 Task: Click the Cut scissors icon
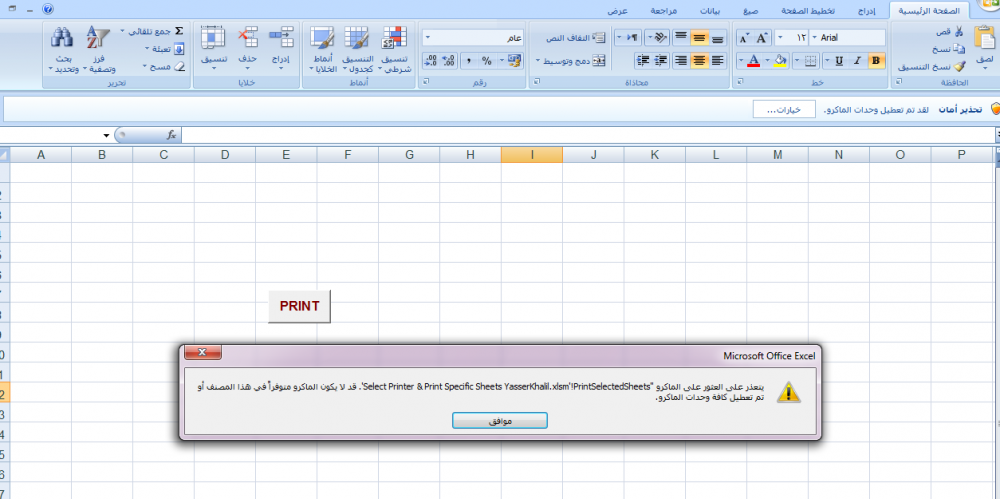959,32
